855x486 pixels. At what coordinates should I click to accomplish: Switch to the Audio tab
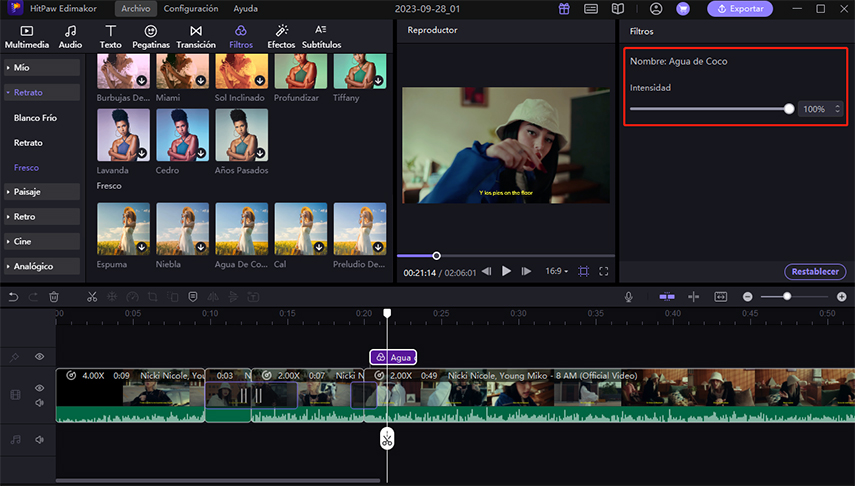click(70, 37)
